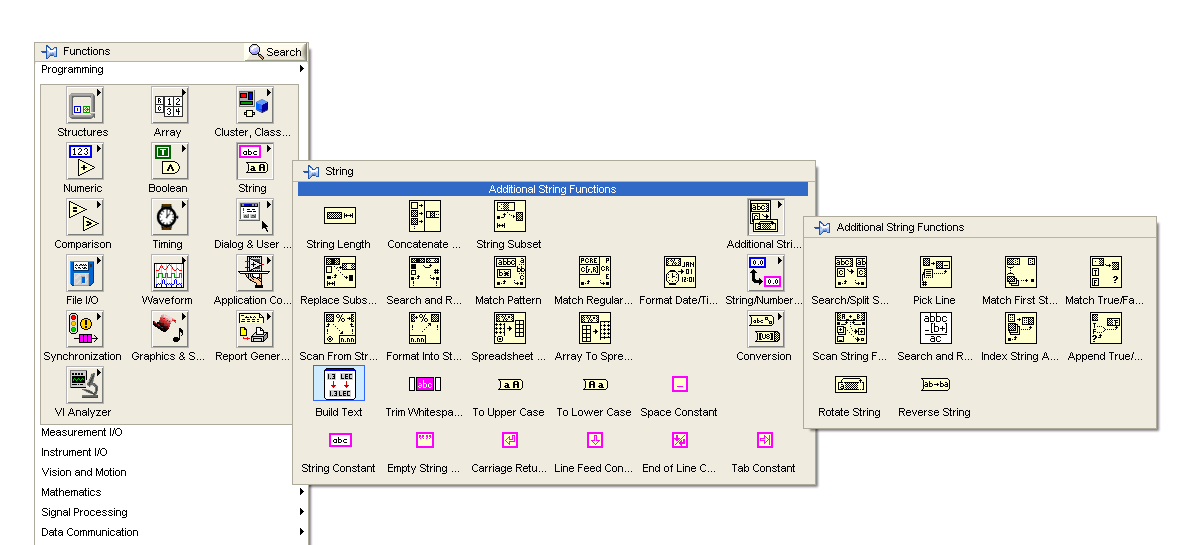Select the Match First String function

coord(1021,272)
